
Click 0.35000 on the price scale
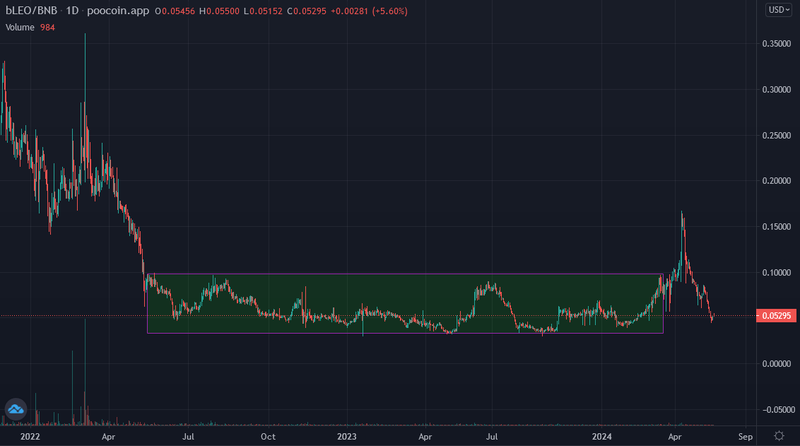coord(776,44)
